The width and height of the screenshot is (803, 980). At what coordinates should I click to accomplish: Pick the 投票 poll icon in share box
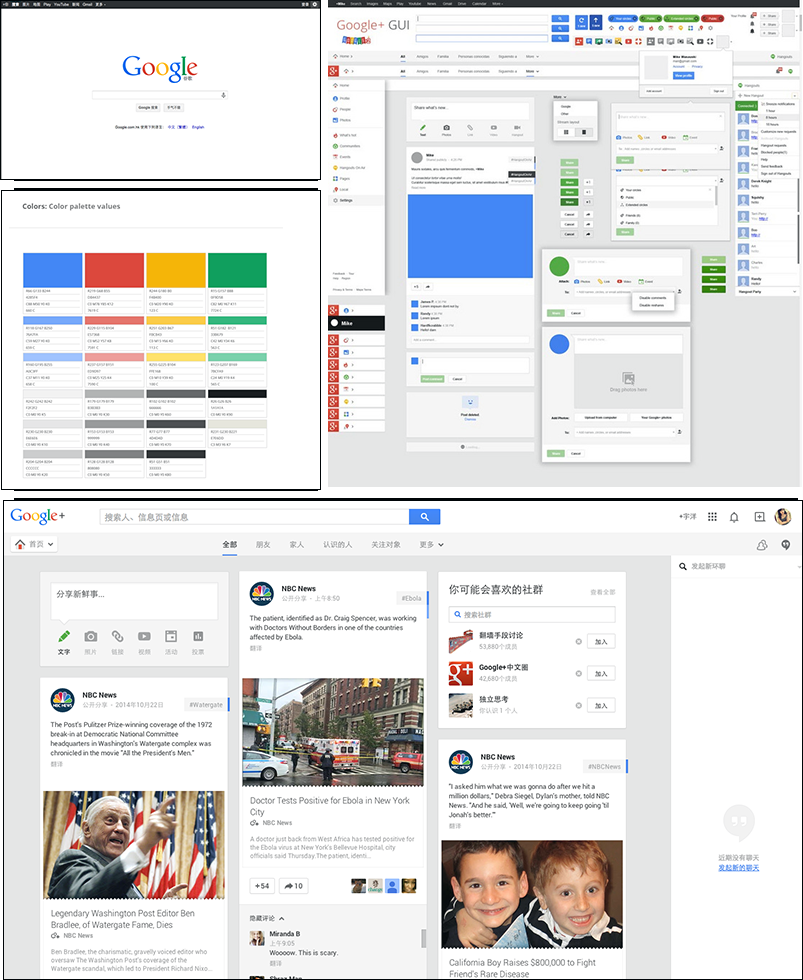click(198, 636)
